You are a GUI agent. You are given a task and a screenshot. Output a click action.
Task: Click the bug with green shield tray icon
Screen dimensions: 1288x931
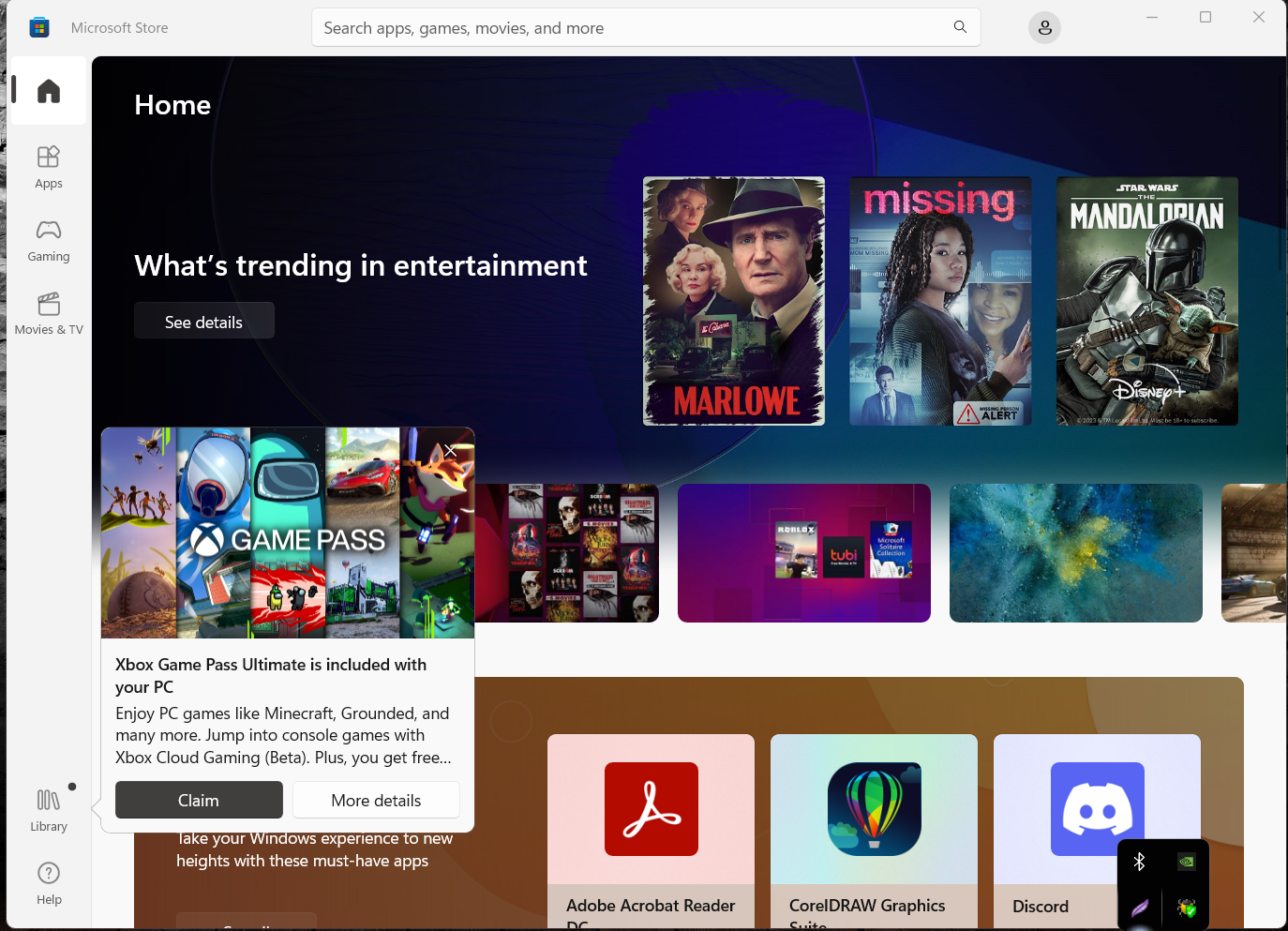coord(1187,908)
